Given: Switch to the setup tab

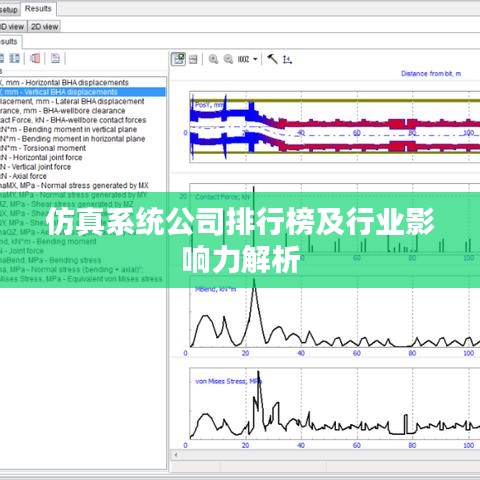Looking at the screenshot, I should point(8,10).
